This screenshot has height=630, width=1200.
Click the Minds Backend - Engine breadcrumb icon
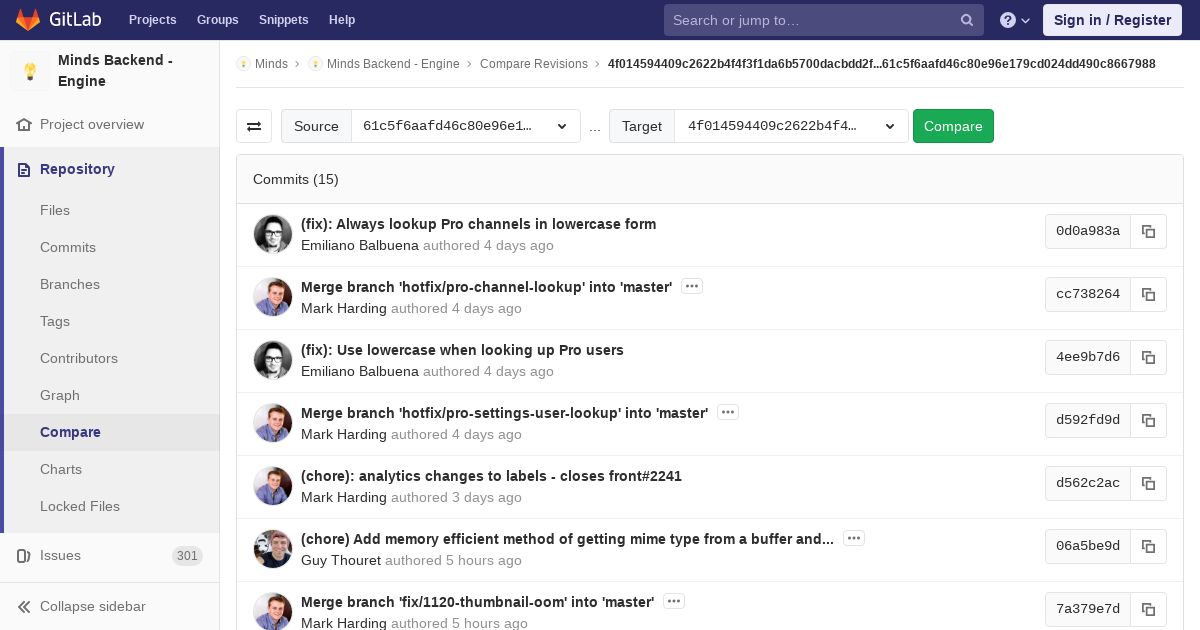315,64
